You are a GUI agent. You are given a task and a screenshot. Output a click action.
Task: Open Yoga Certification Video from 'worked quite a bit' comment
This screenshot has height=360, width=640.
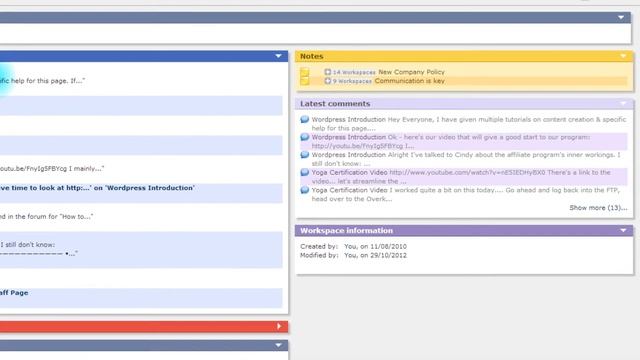[x=349, y=190]
